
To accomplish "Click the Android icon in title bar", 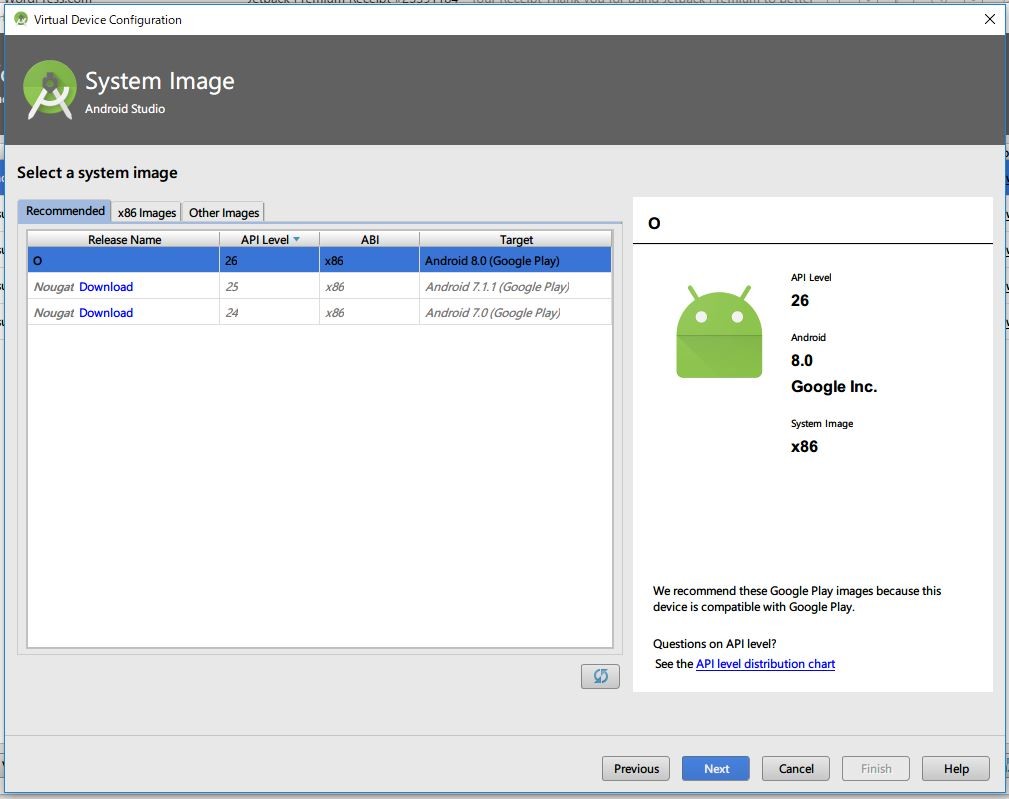I will point(21,19).
